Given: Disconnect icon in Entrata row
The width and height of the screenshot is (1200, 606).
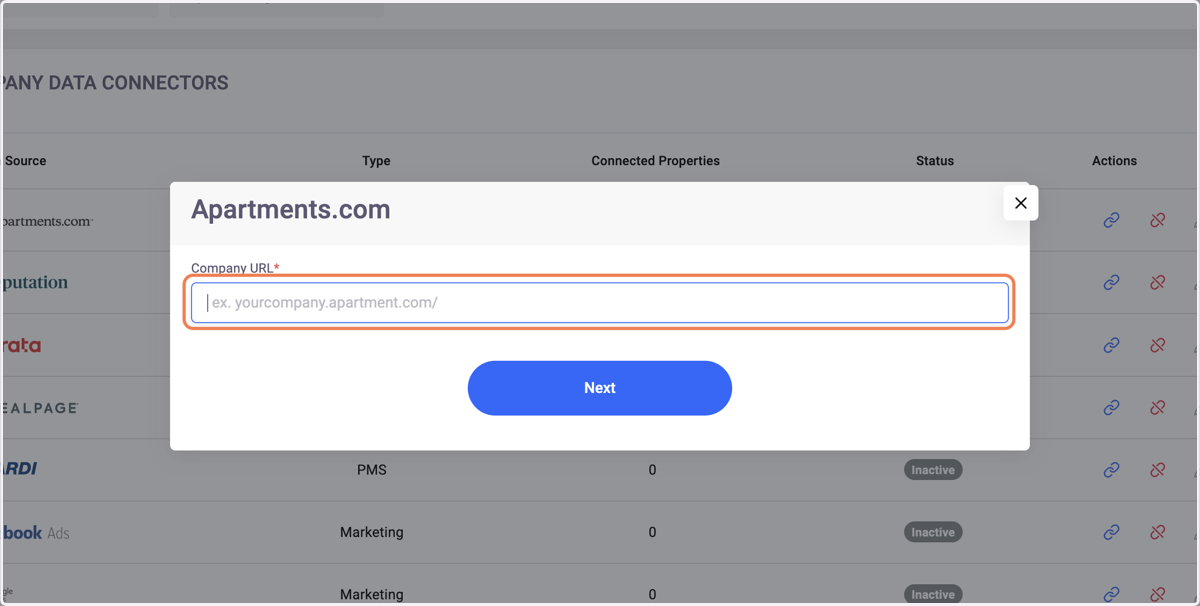Looking at the screenshot, I should [1157, 345].
